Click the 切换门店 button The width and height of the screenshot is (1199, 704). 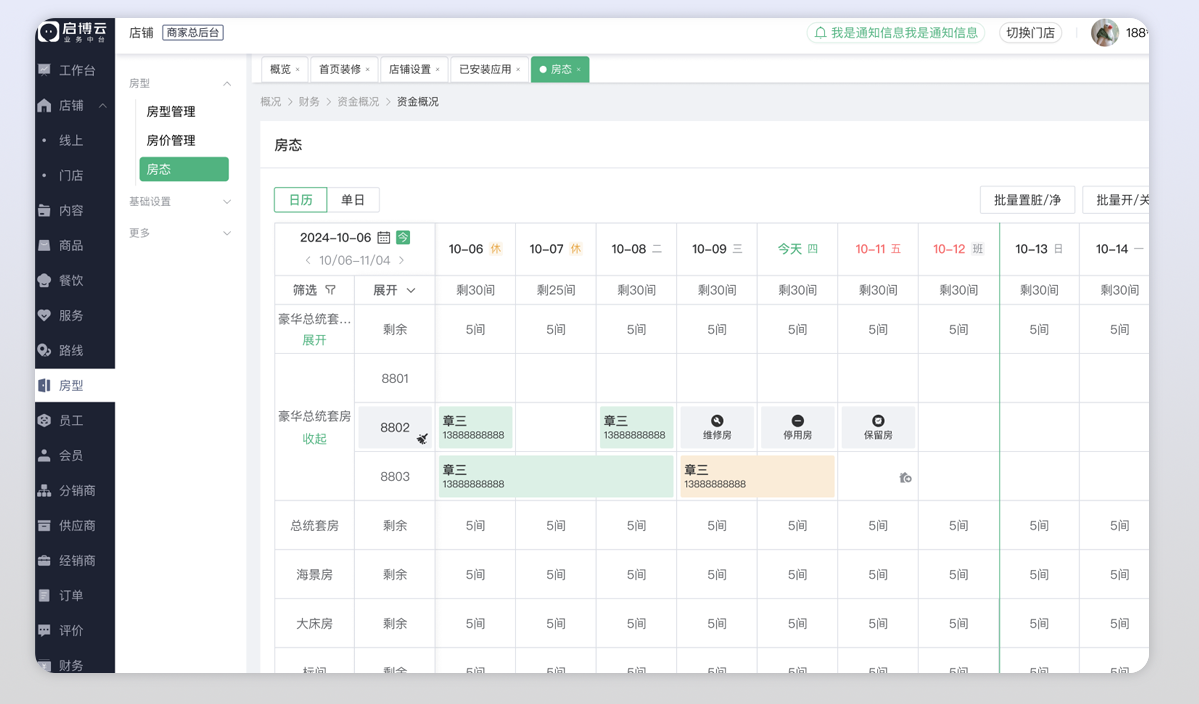(1030, 33)
